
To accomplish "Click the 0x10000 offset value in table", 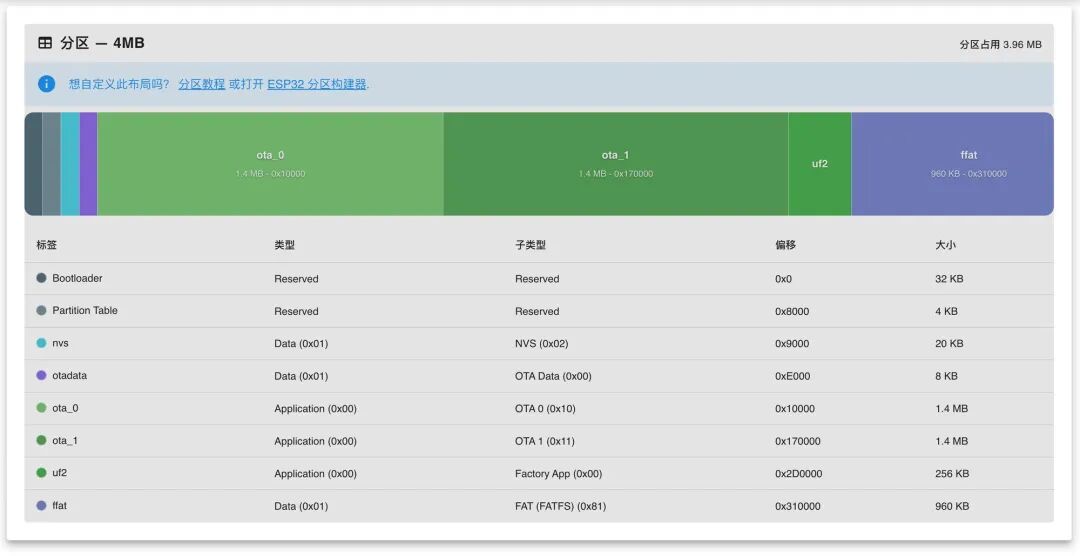I will [795, 409].
